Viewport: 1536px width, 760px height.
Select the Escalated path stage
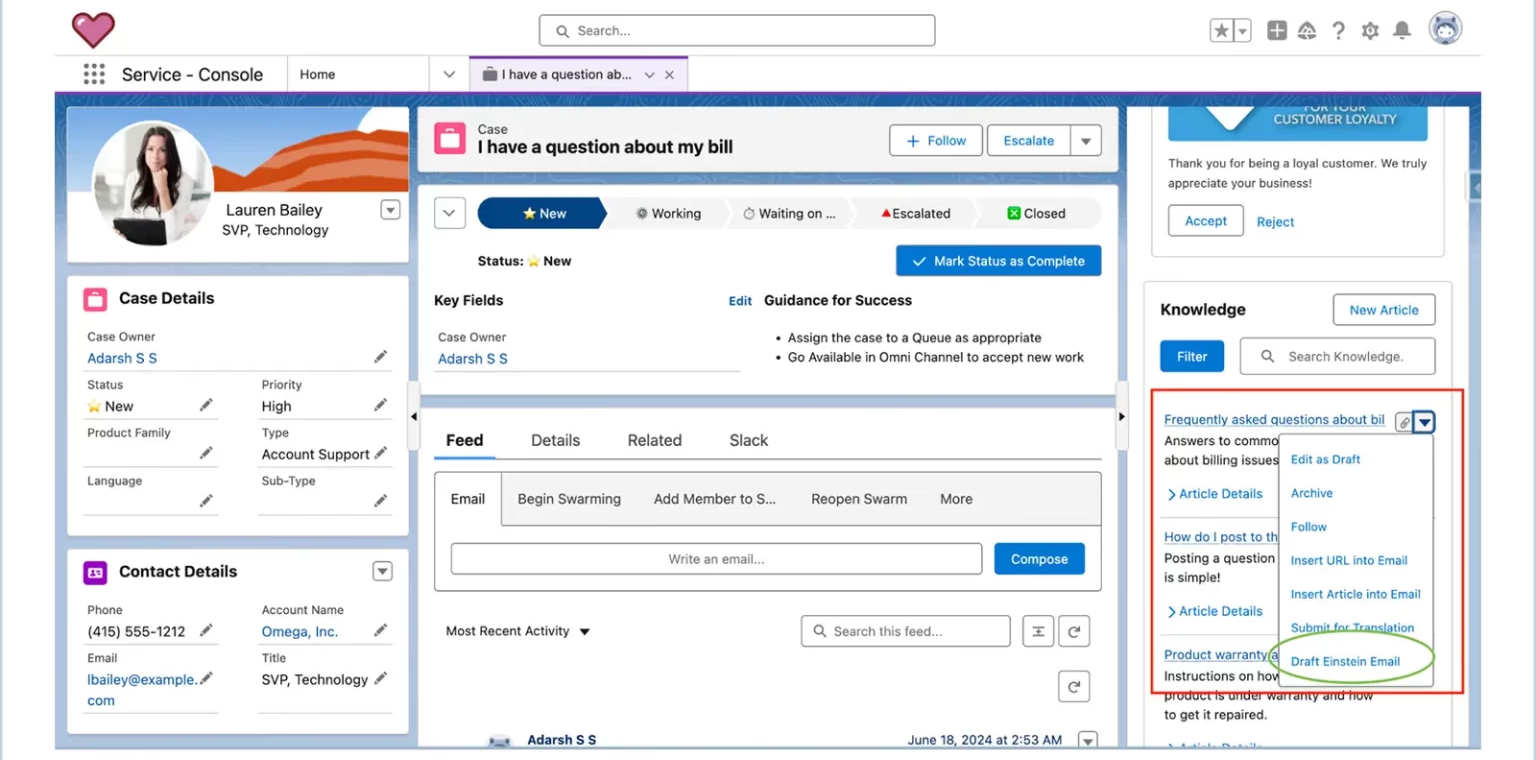point(914,213)
